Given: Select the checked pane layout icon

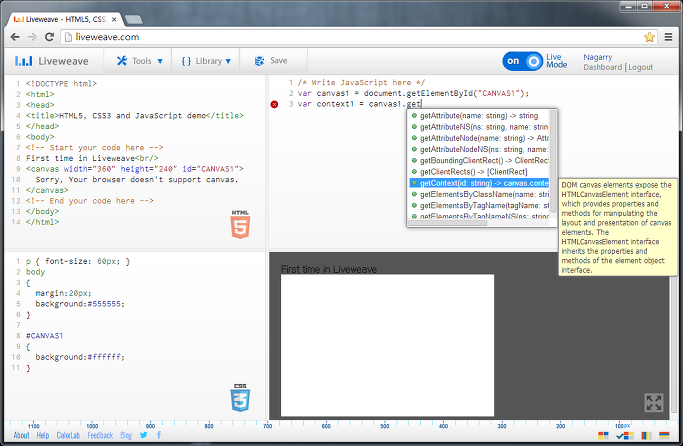Looking at the screenshot, I should point(625,435).
